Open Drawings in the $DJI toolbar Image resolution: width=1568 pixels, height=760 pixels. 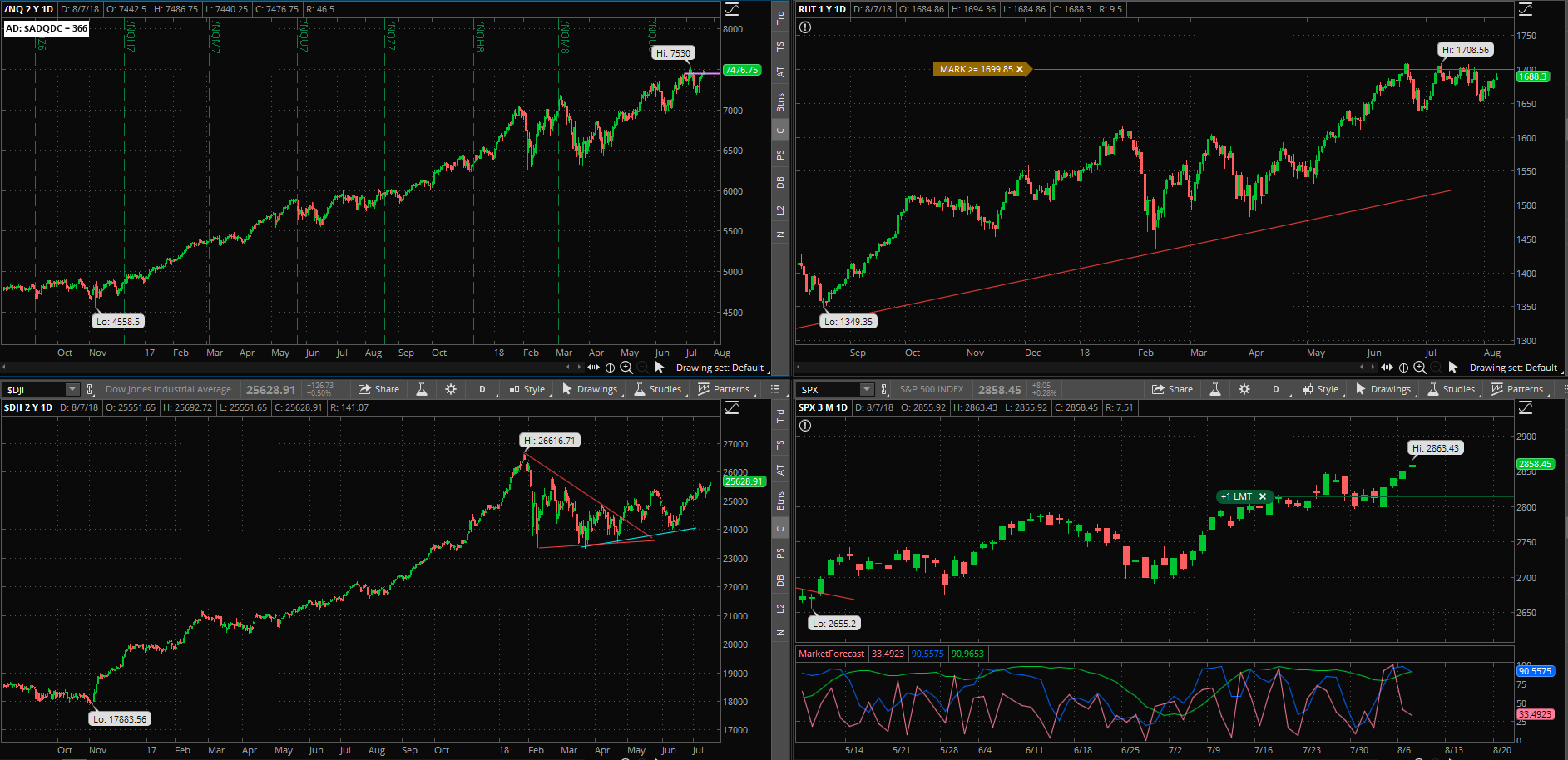(x=590, y=389)
